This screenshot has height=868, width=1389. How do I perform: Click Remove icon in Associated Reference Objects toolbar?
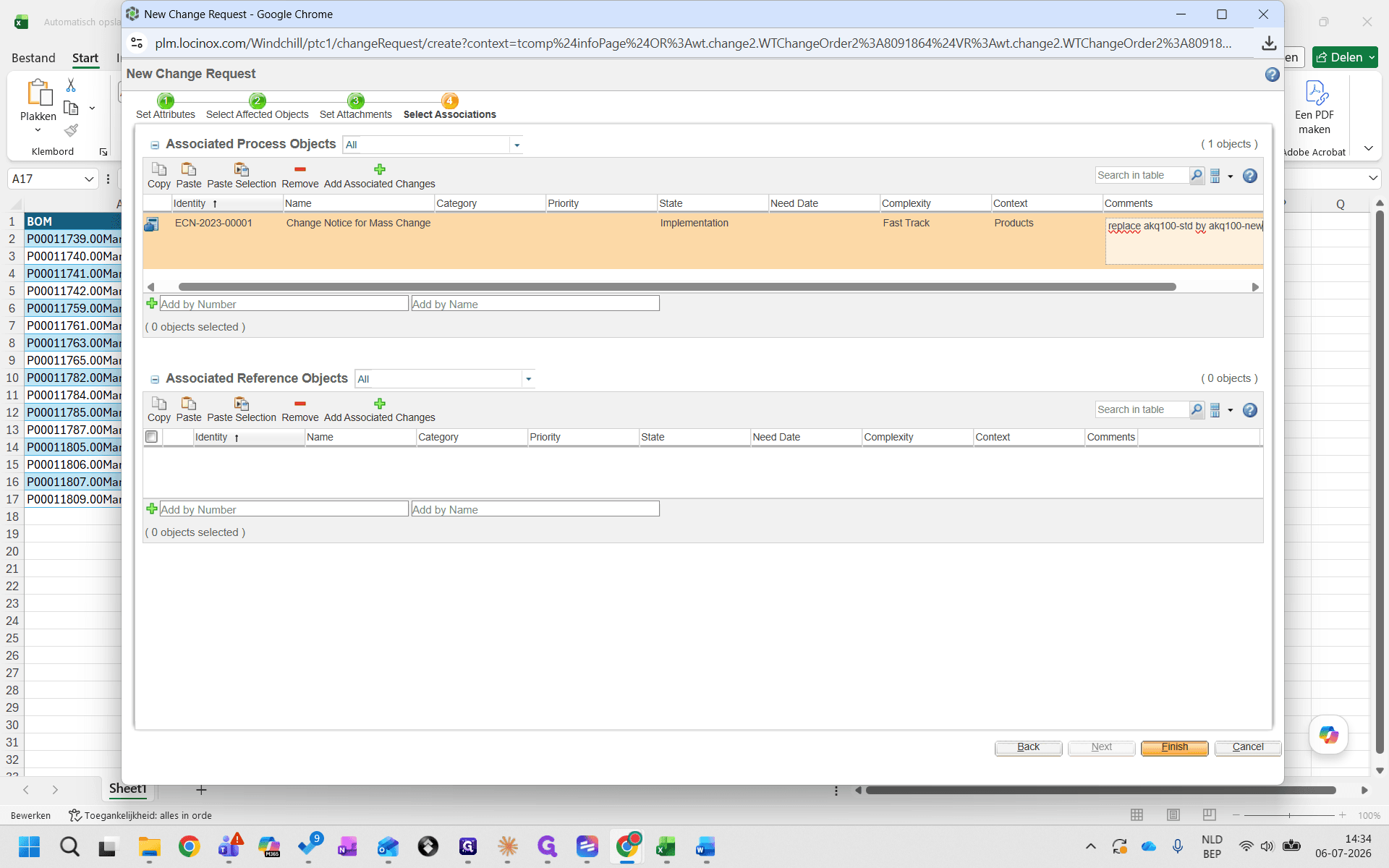pyautogui.click(x=300, y=404)
